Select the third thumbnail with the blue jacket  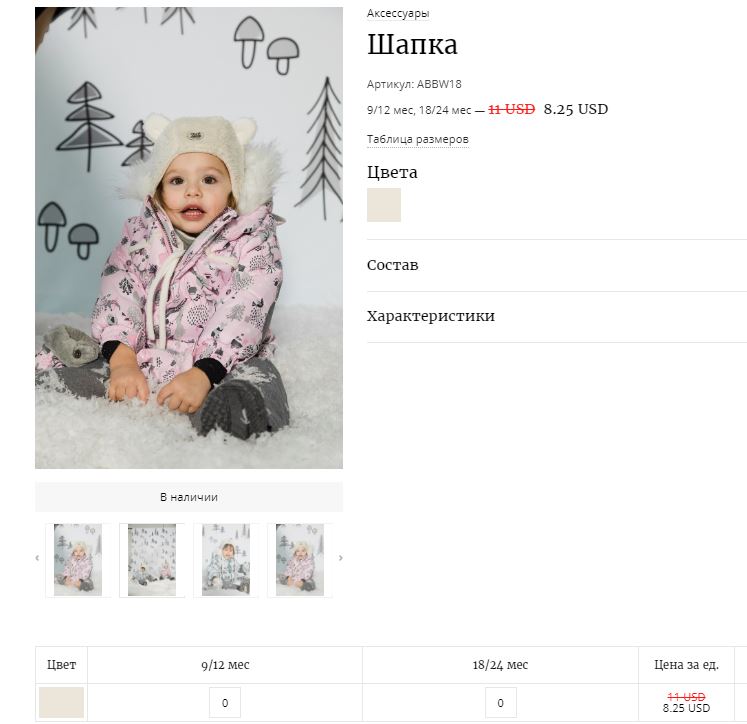click(x=226, y=560)
